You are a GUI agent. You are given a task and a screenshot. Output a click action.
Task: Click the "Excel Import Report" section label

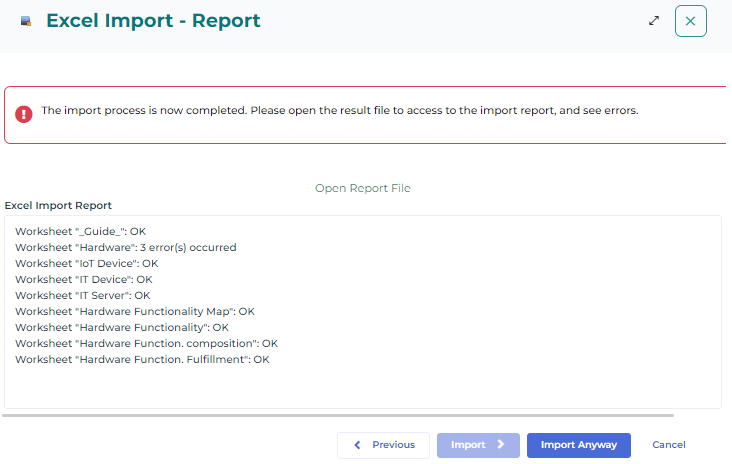pos(58,205)
